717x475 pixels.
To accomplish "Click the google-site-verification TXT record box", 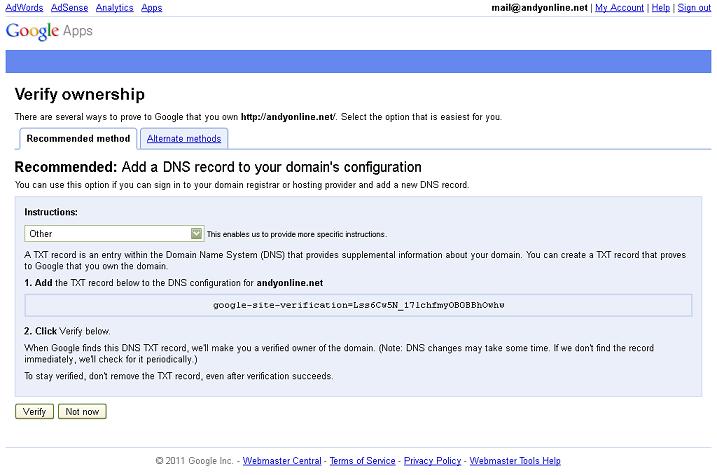I will click(358, 305).
